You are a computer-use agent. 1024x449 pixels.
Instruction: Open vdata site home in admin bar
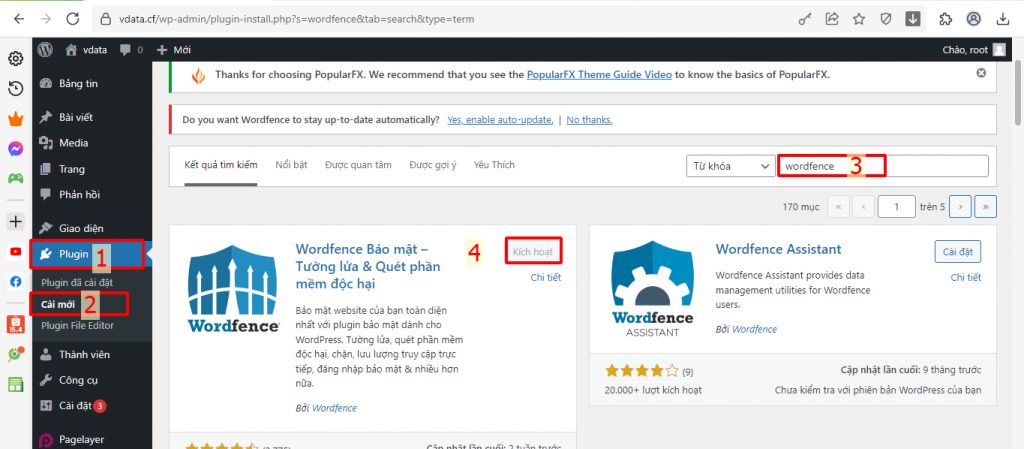(x=86, y=50)
